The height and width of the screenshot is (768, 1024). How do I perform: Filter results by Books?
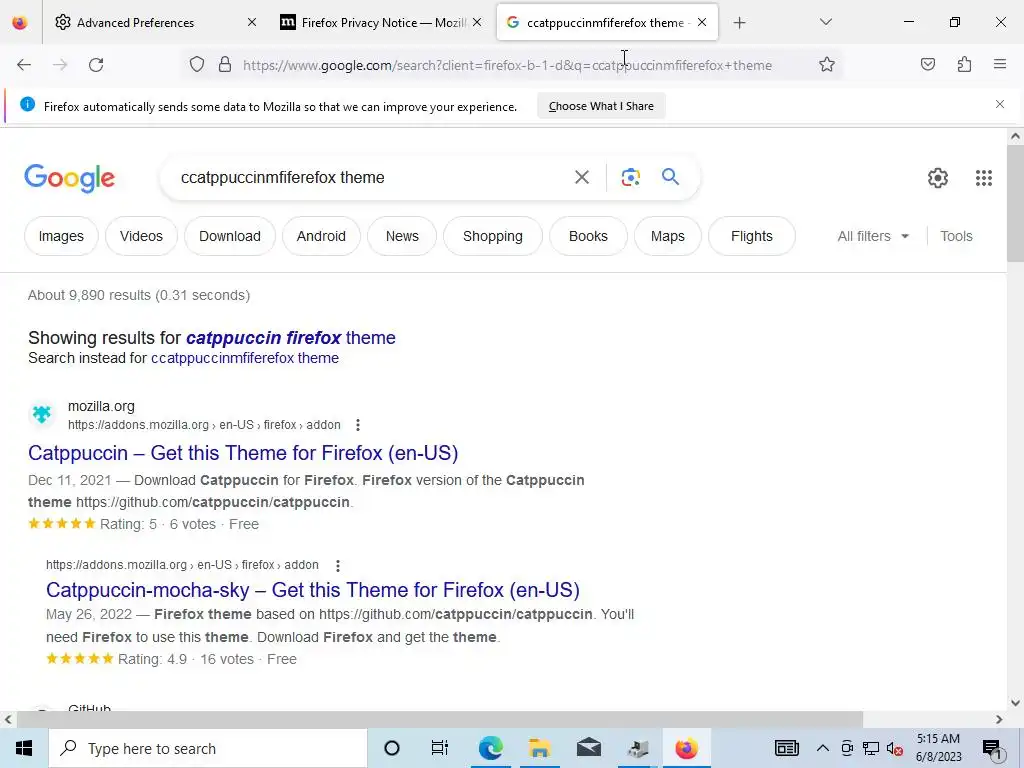588,236
